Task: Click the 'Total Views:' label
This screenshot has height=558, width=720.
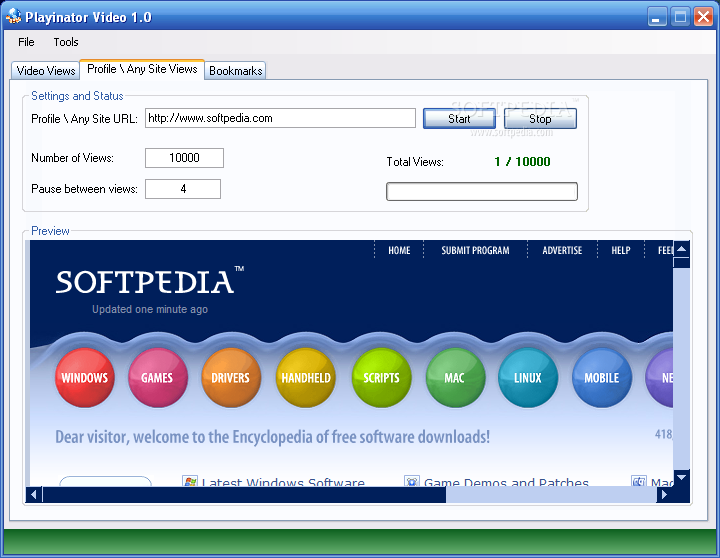Action: pyautogui.click(x=415, y=162)
